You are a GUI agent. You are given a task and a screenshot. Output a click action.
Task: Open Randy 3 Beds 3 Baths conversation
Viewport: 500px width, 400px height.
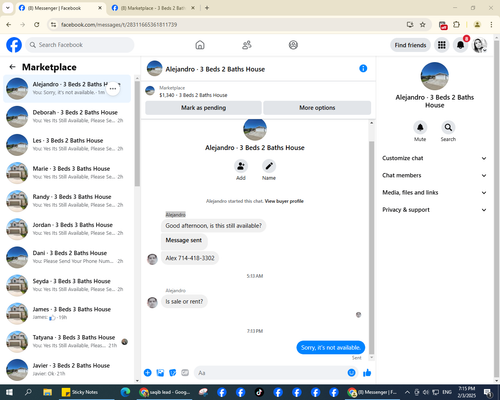click(x=67, y=201)
